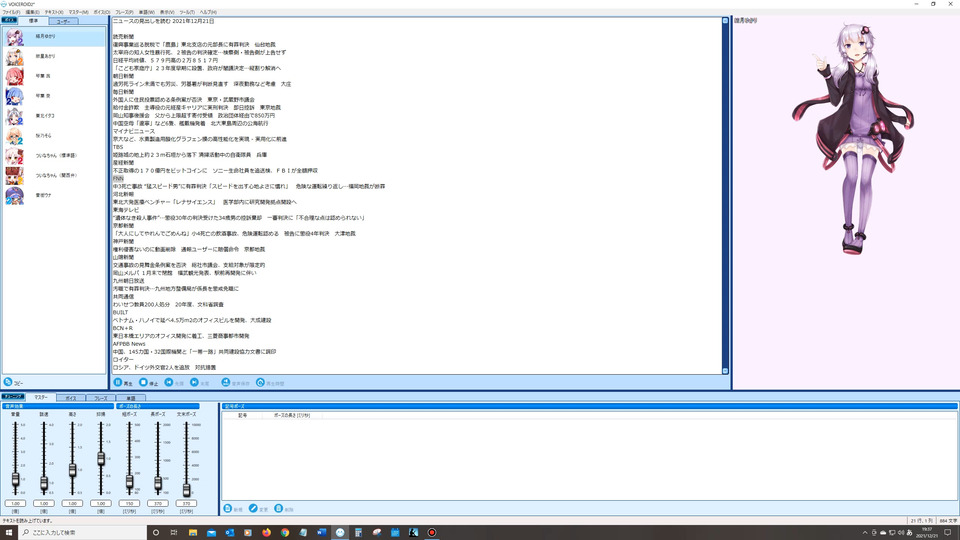Screen dimensions: 960x540
Task: Switch to the 単語 tuning tab
Action: 130,398
